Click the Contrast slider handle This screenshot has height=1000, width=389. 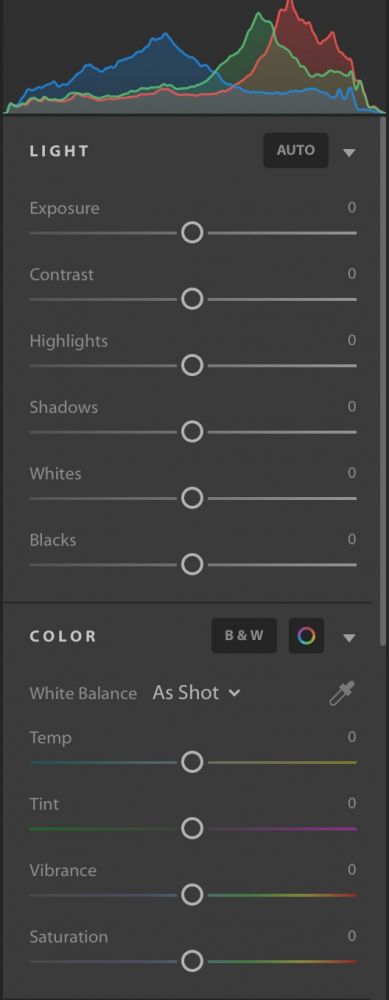click(192, 299)
